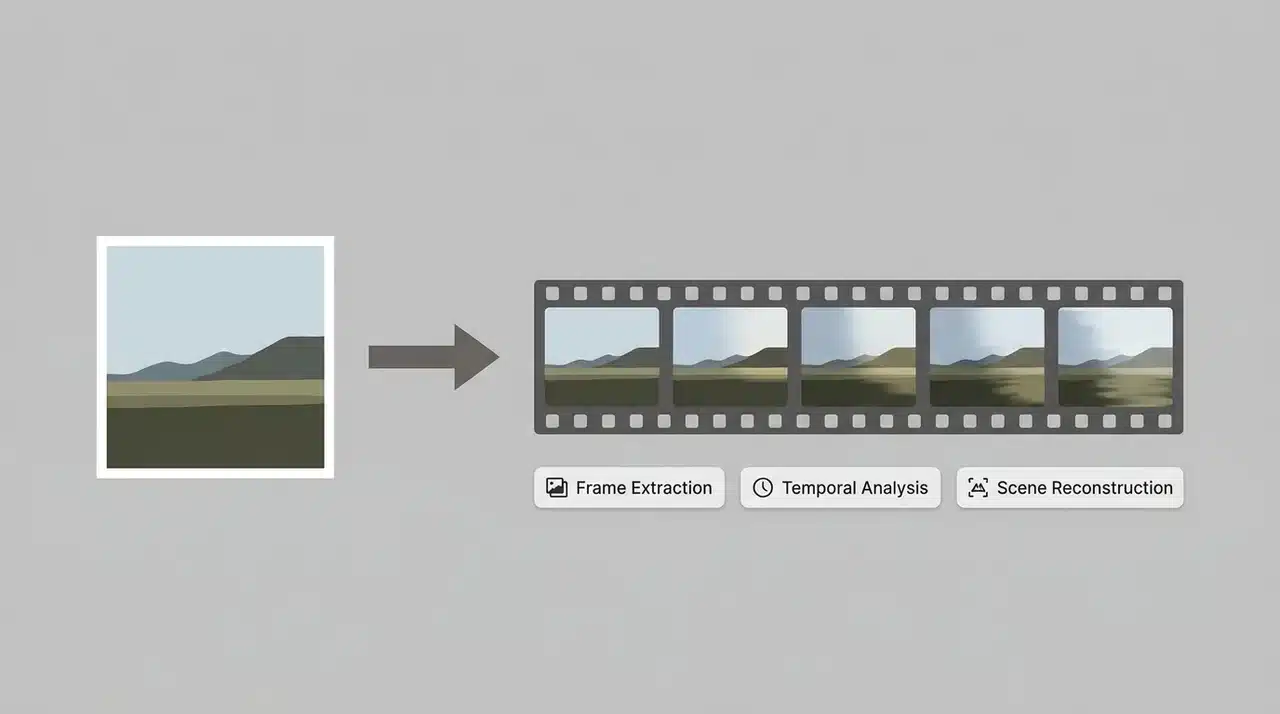Select the fifth filmstrip frame
The width and height of the screenshot is (1280, 714).
click(x=1116, y=356)
